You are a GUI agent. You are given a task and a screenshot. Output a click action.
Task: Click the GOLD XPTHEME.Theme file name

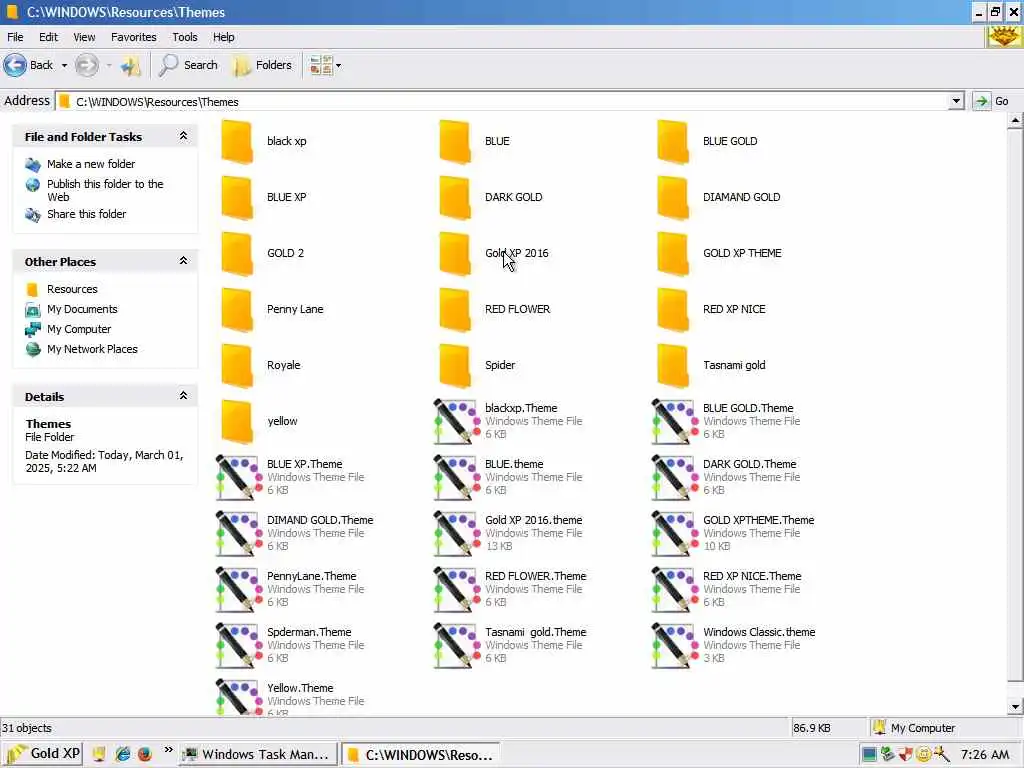pos(758,520)
